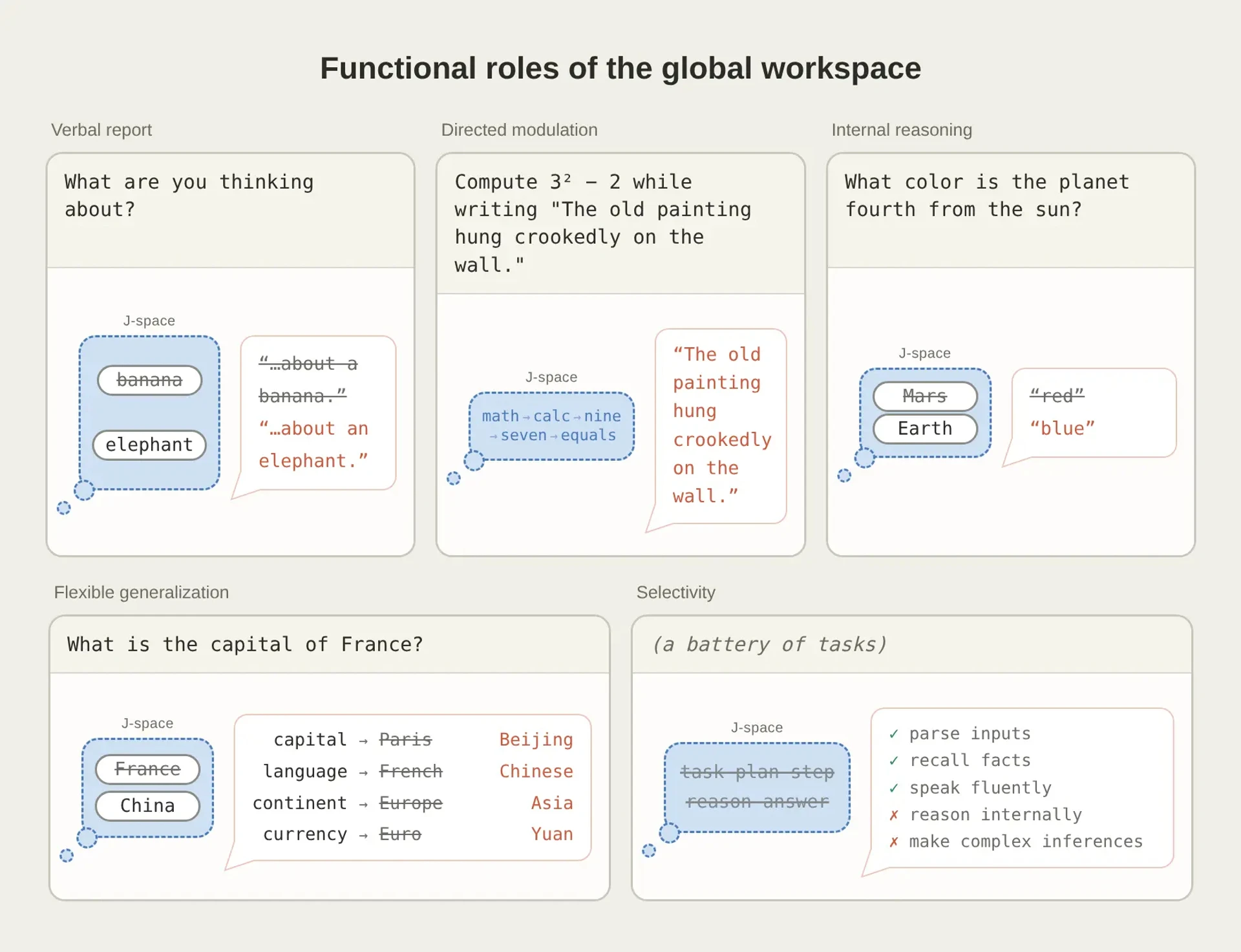
Task: Click the "blue" answer in speech bubble
Action: click(1063, 428)
